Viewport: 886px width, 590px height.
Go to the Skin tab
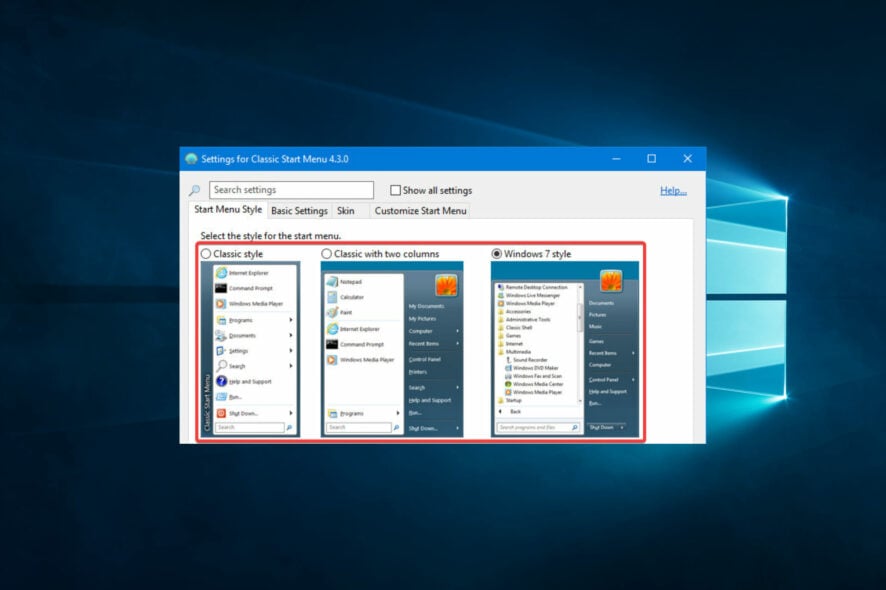tap(346, 211)
